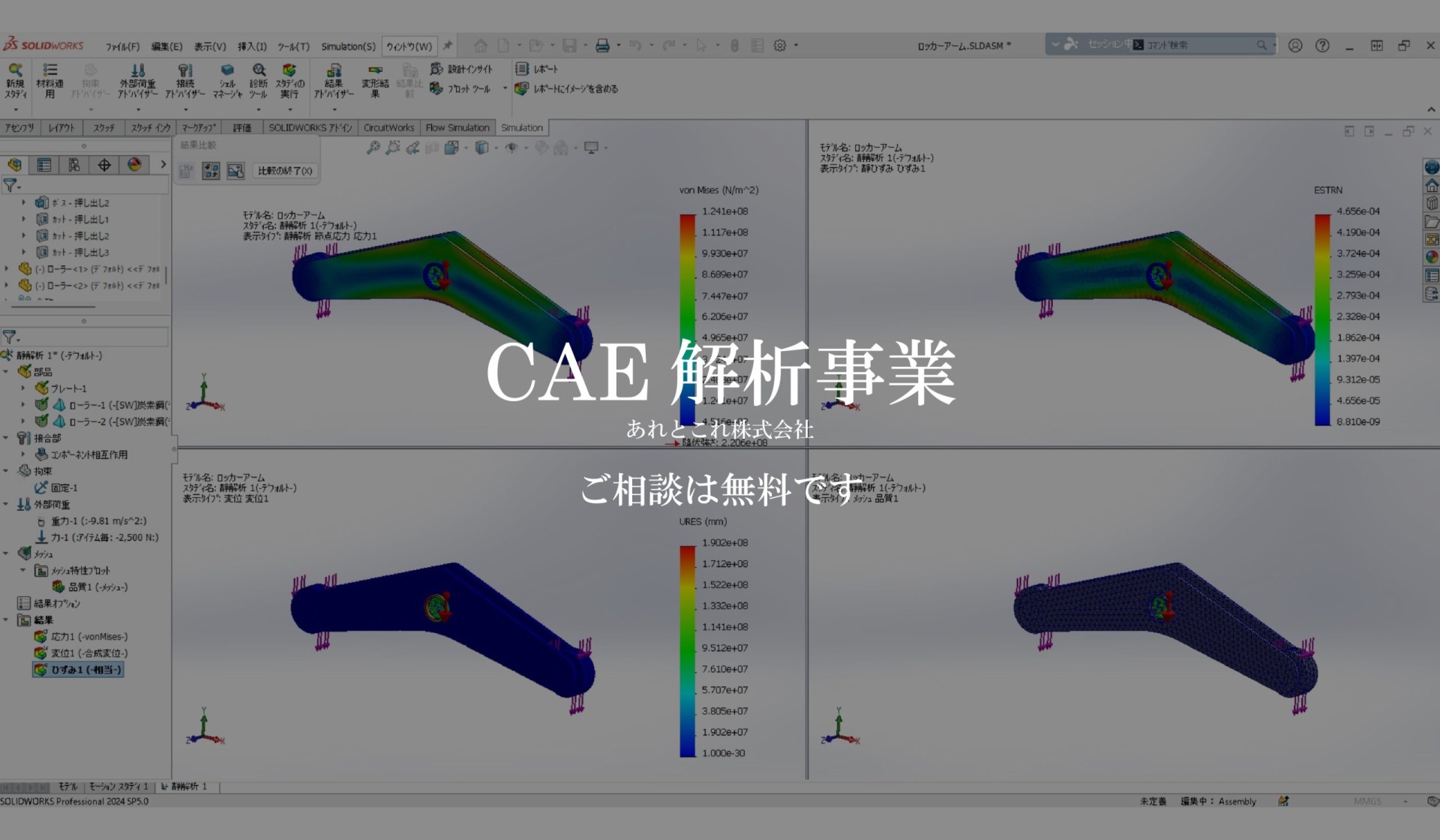The width and height of the screenshot is (1440, 840).
Task: Switch to the Flow Simulation tab
Action: pyautogui.click(x=457, y=128)
